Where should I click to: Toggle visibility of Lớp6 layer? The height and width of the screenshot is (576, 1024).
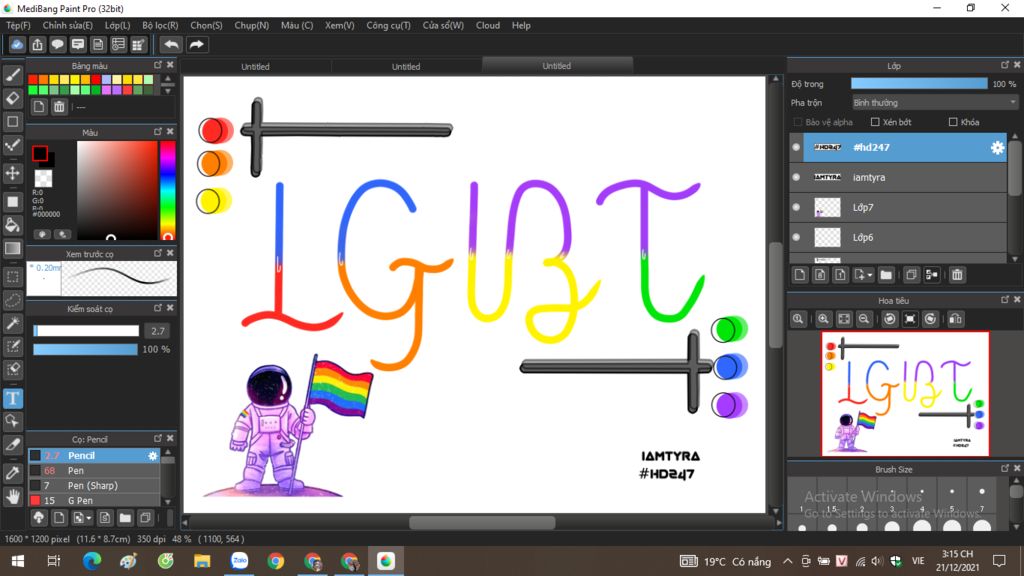point(796,237)
